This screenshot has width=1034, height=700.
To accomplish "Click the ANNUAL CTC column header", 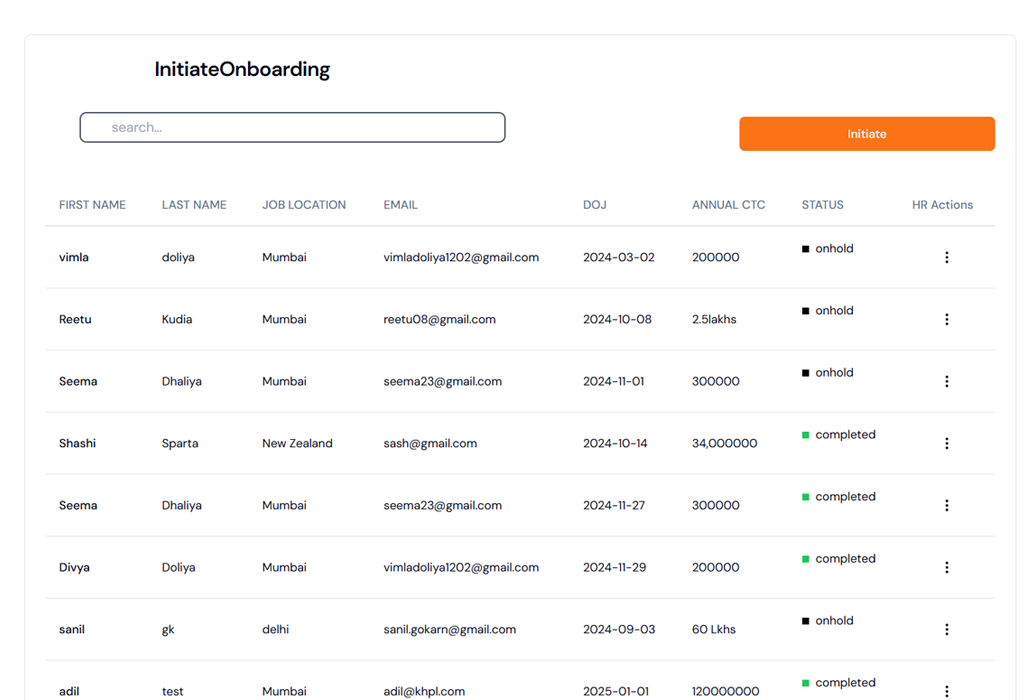I will [x=728, y=205].
